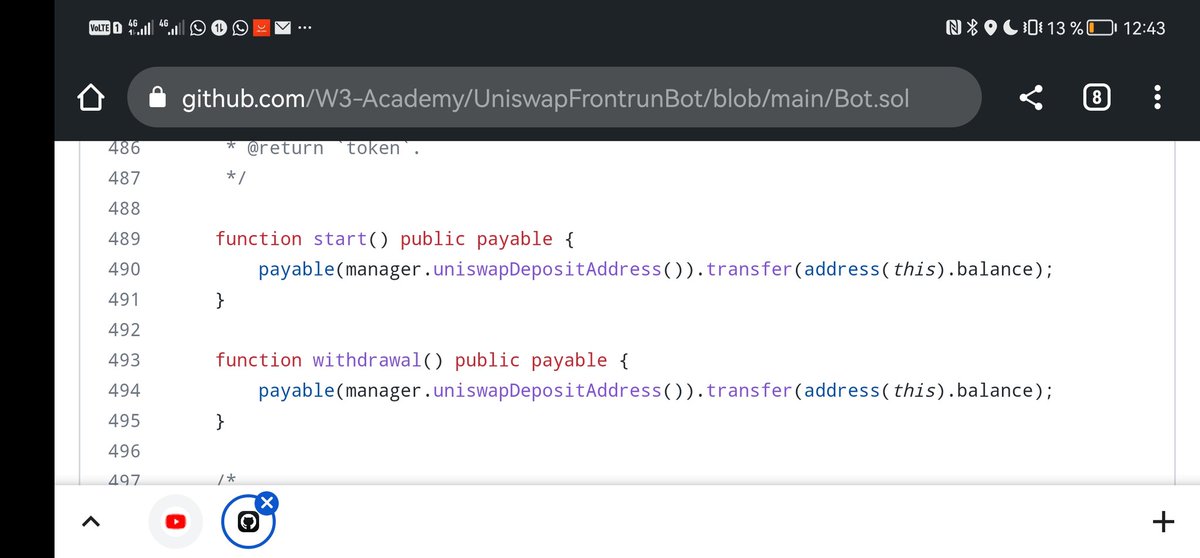Select line number 491
1200x558 pixels.
pyautogui.click(x=124, y=299)
